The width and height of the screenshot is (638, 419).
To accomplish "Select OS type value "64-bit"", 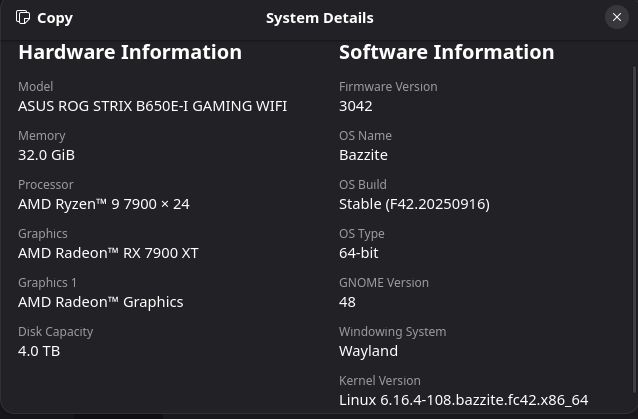I will 358,253.
